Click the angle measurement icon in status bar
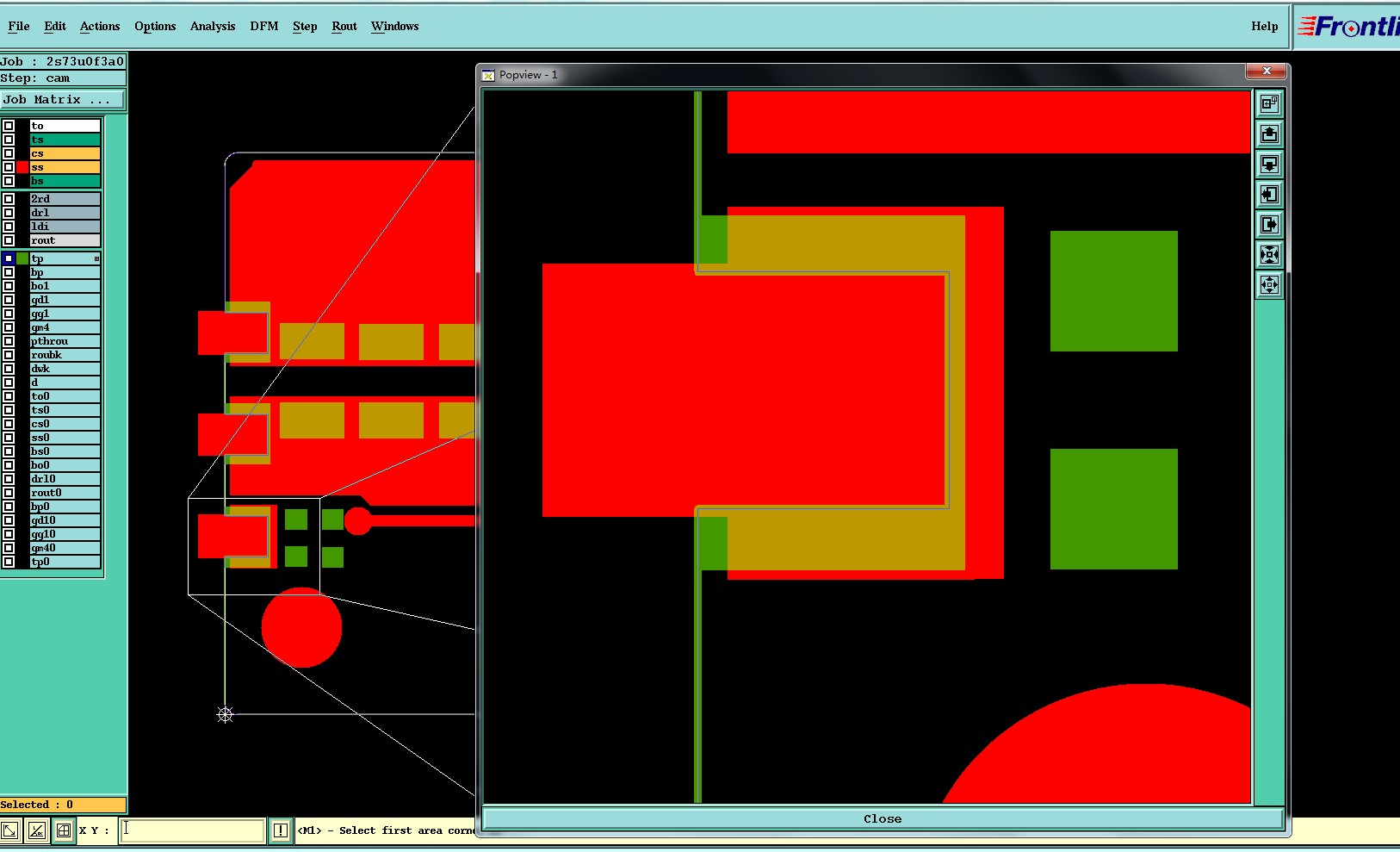 36,830
